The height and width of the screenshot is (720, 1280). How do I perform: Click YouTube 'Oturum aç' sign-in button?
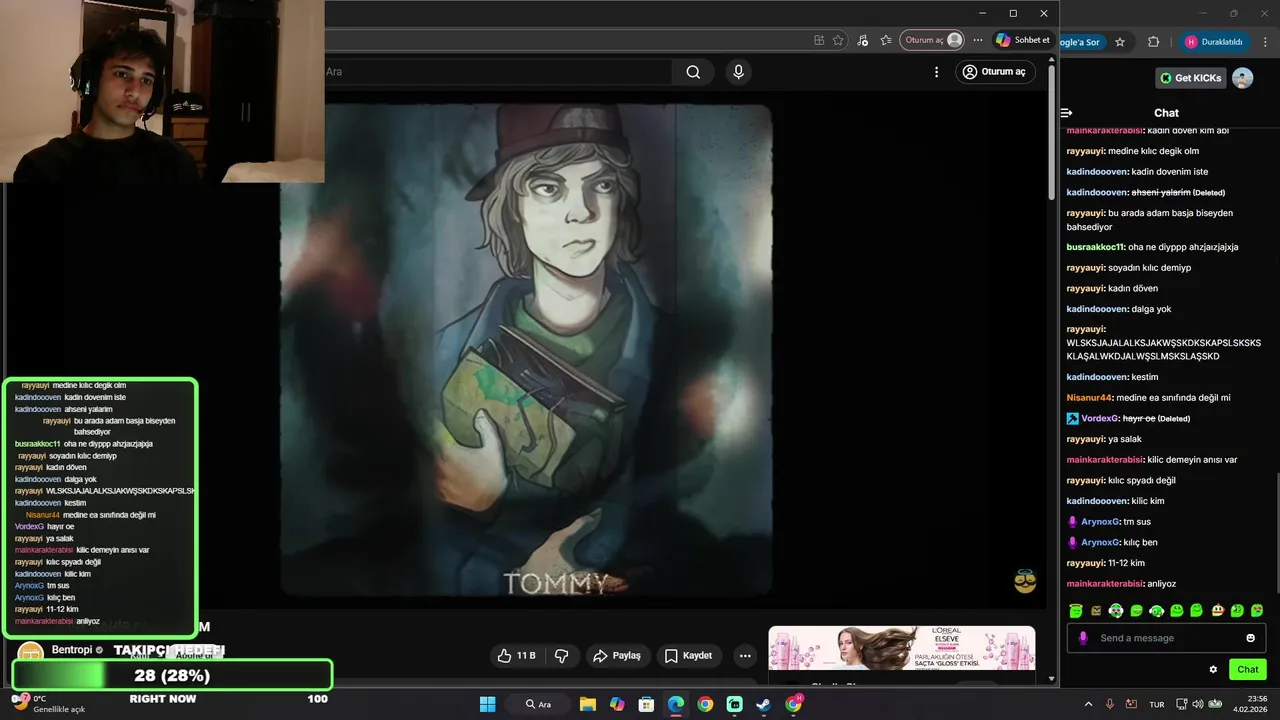click(x=995, y=72)
